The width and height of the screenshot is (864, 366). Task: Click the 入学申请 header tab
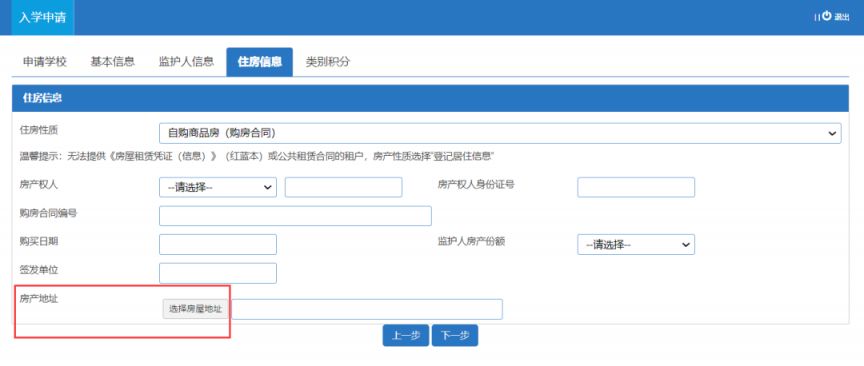pyautogui.click(x=42, y=17)
